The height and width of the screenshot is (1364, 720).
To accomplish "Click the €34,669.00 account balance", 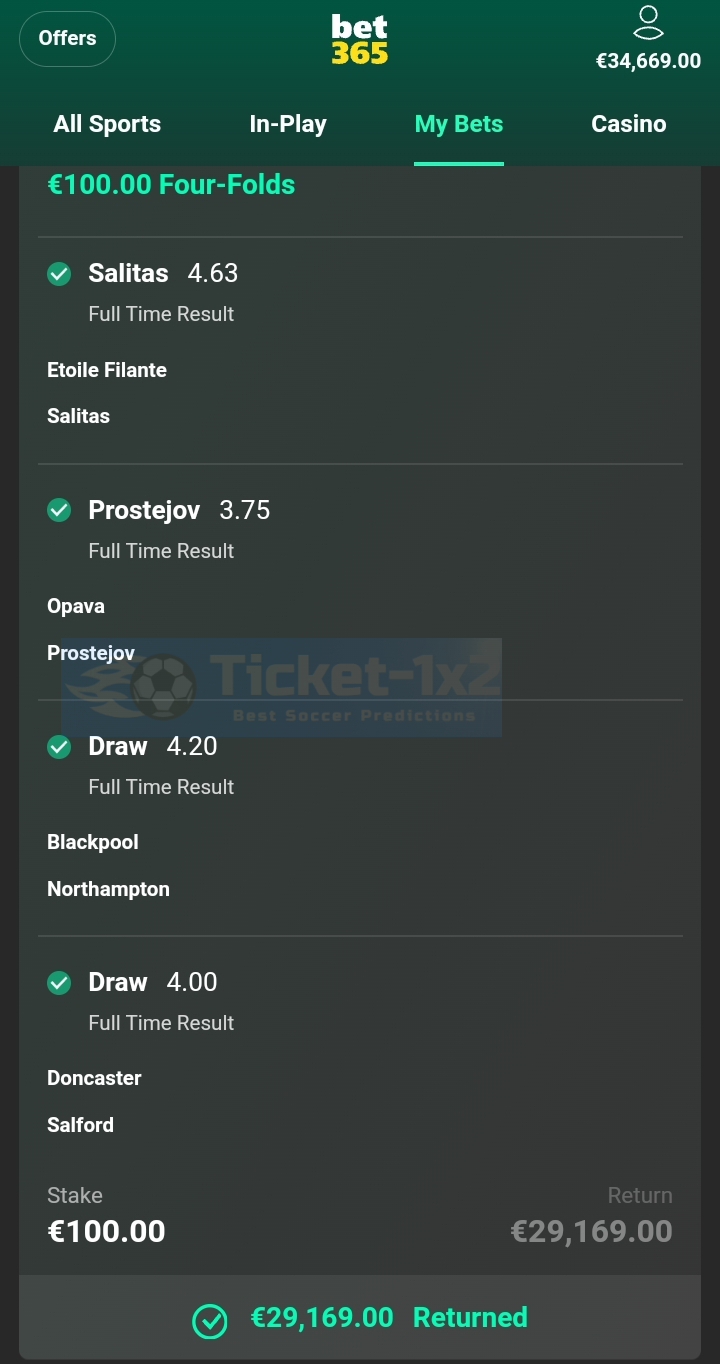I will (x=648, y=61).
